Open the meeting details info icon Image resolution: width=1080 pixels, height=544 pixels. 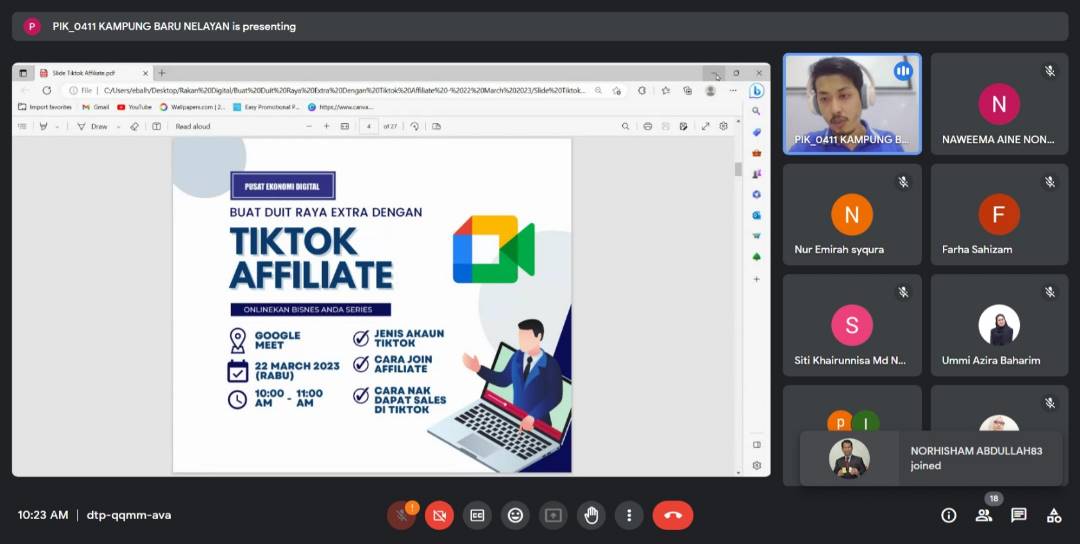point(948,515)
